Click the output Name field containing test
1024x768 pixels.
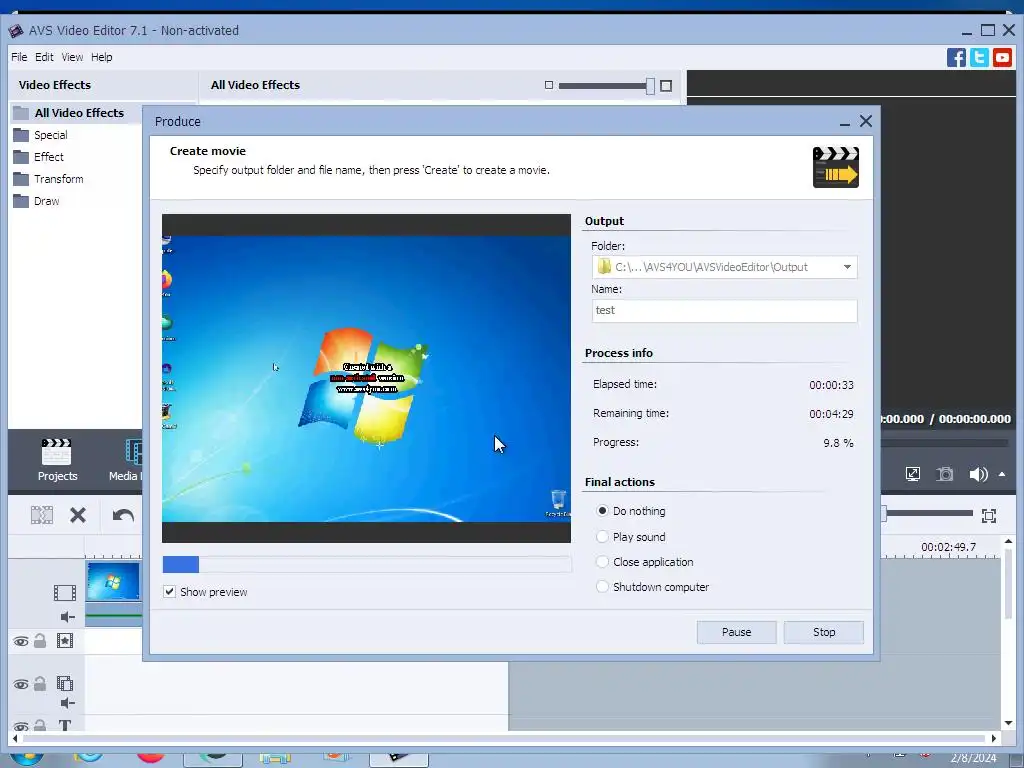click(x=724, y=311)
